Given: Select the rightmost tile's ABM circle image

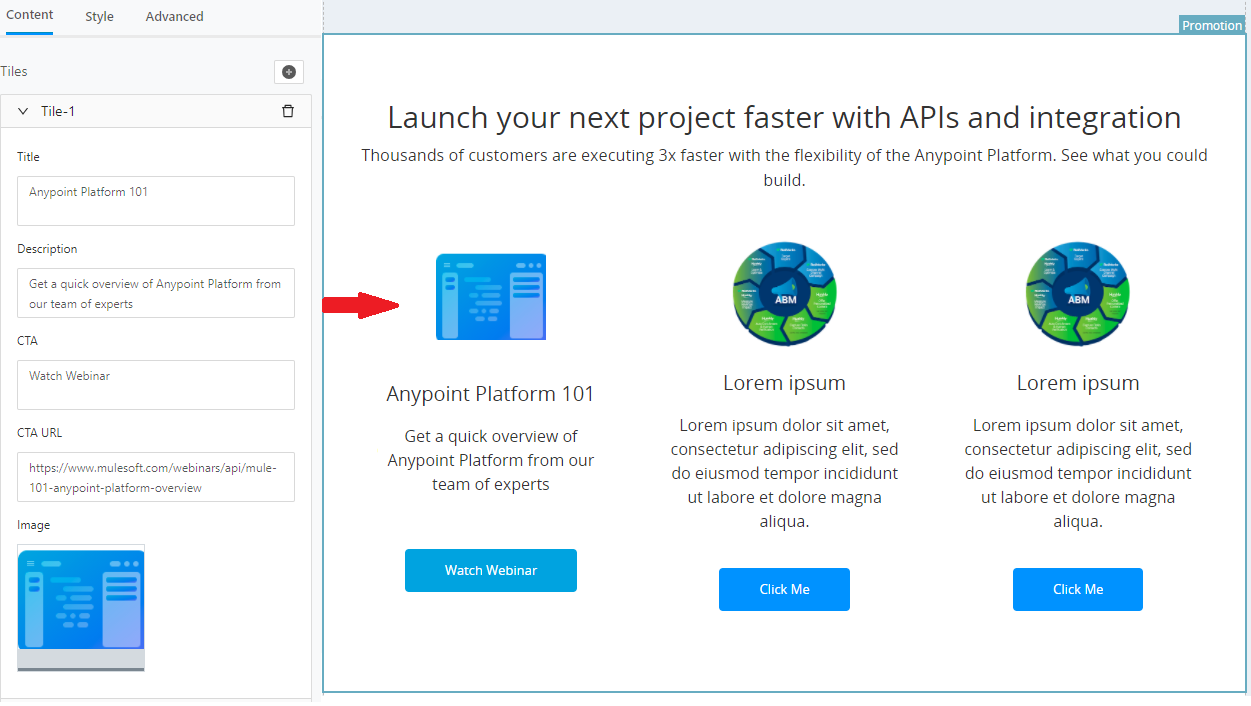Looking at the screenshot, I should click(x=1078, y=292).
